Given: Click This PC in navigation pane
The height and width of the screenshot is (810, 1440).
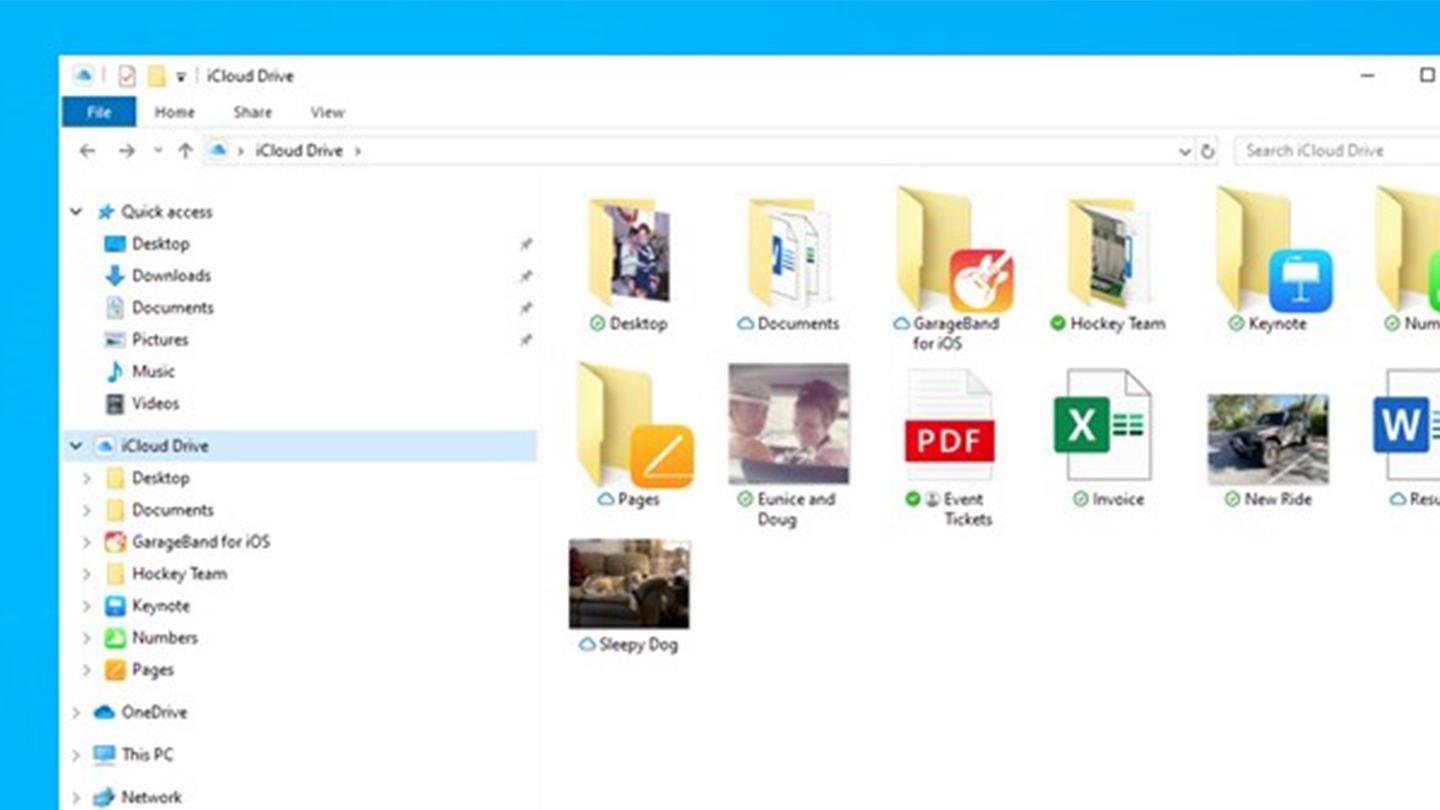Looking at the screenshot, I should [x=147, y=755].
